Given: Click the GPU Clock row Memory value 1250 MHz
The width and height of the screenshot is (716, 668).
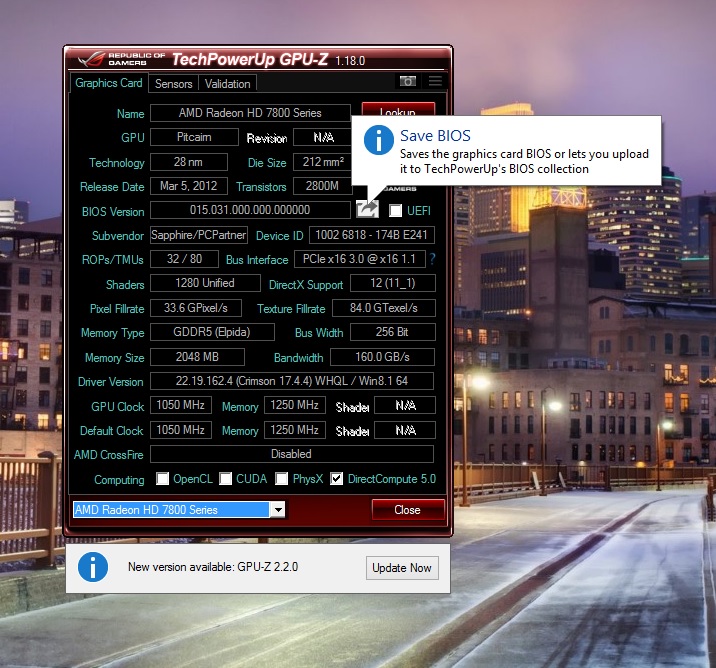Looking at the screenshot, I should tap(295, 405).
